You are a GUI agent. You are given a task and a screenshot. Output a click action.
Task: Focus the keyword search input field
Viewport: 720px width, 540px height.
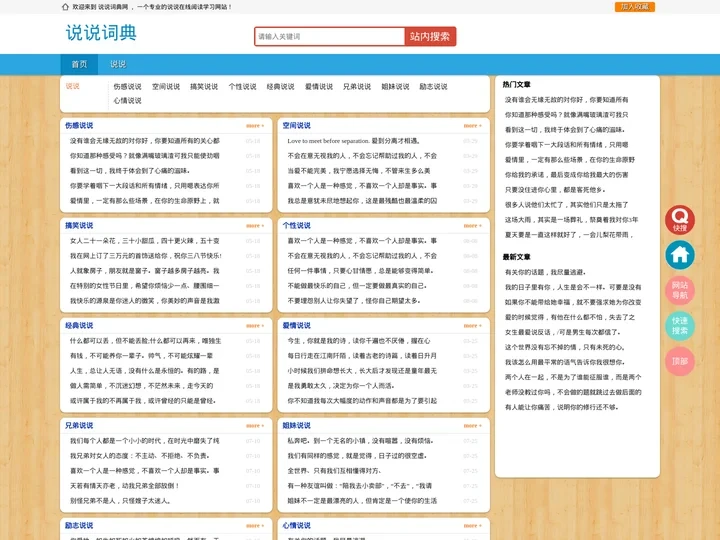[x=330, y=36]
